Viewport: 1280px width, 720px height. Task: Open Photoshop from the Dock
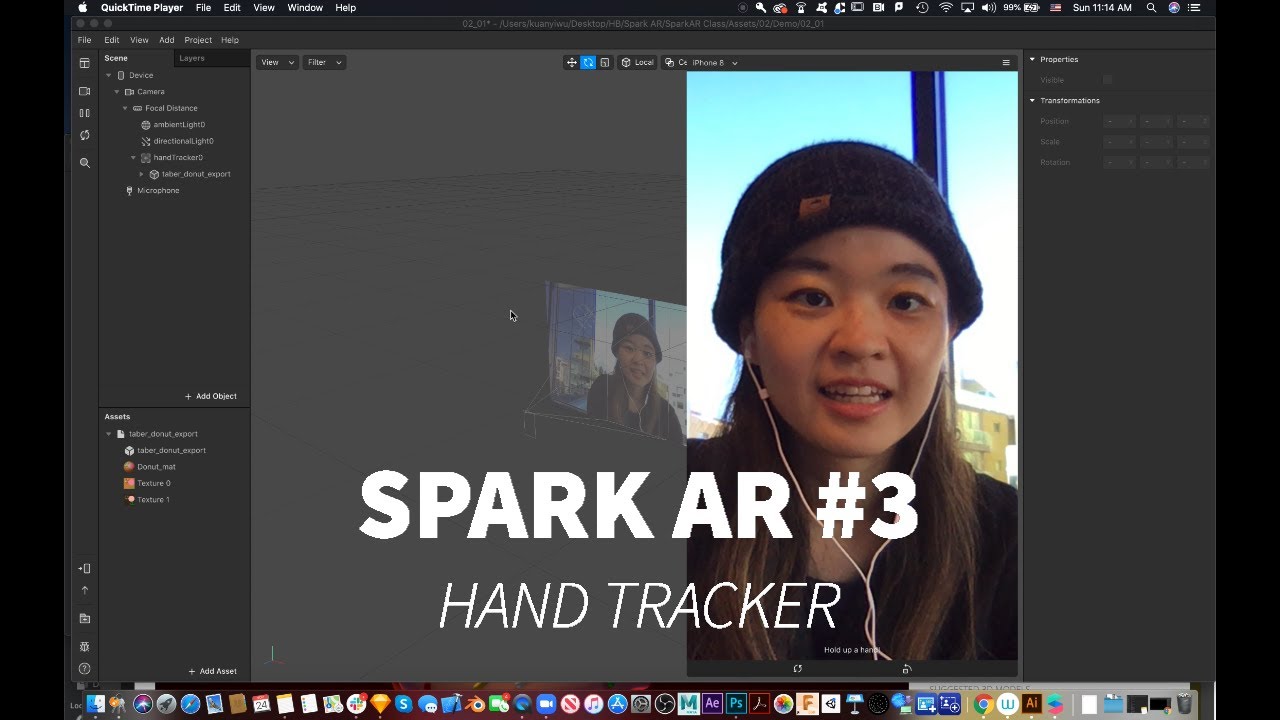pyautogui.click(x=737, y=704)
